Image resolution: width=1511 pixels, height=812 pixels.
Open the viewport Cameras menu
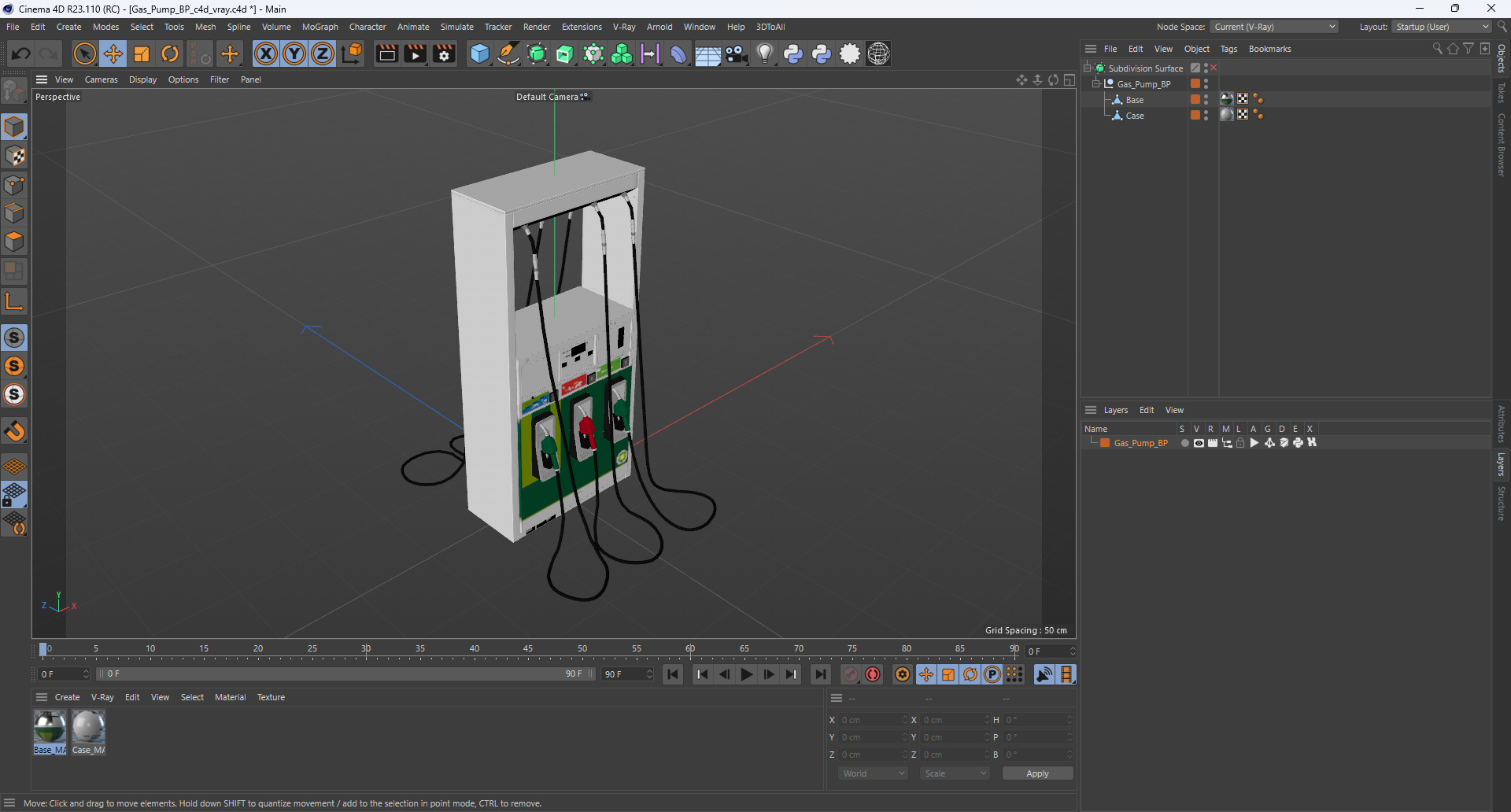pyautogui.click(x=102, y=79)
